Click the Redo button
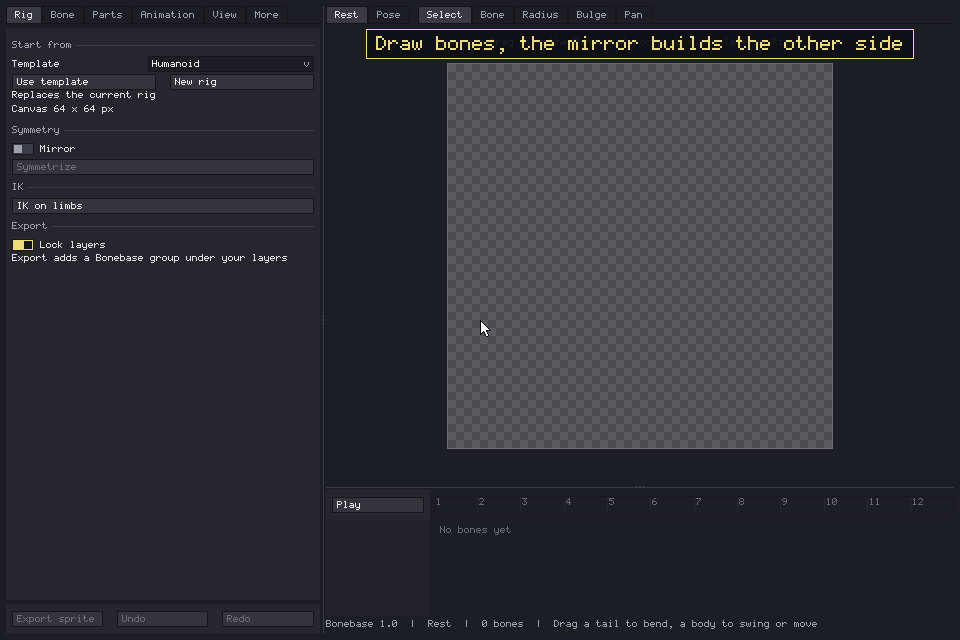960x640 pixels. [268, 619]
